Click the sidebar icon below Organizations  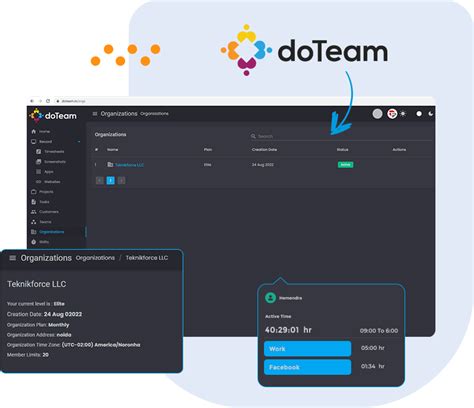34,242
